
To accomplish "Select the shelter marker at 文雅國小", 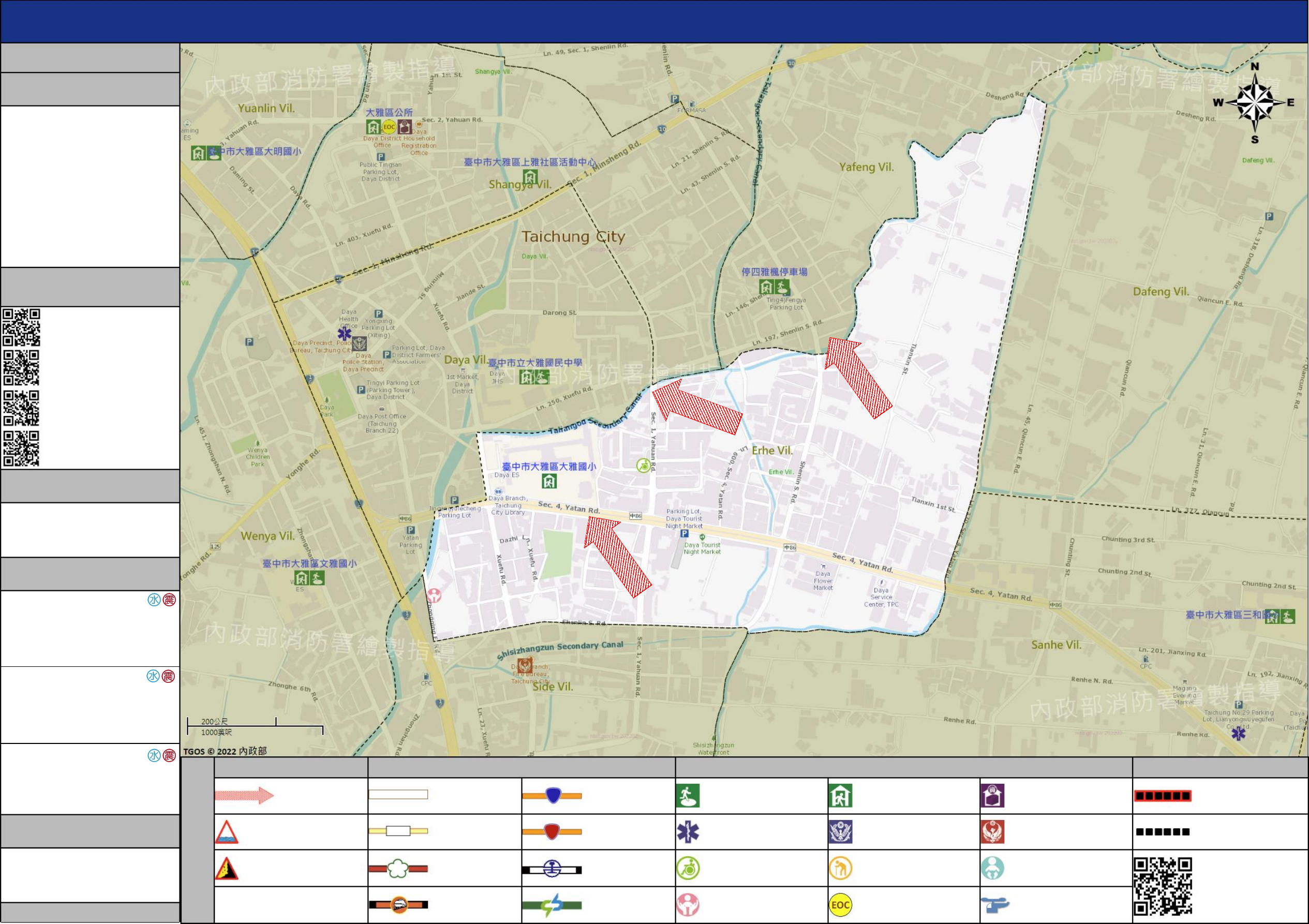I will (302, 578).
